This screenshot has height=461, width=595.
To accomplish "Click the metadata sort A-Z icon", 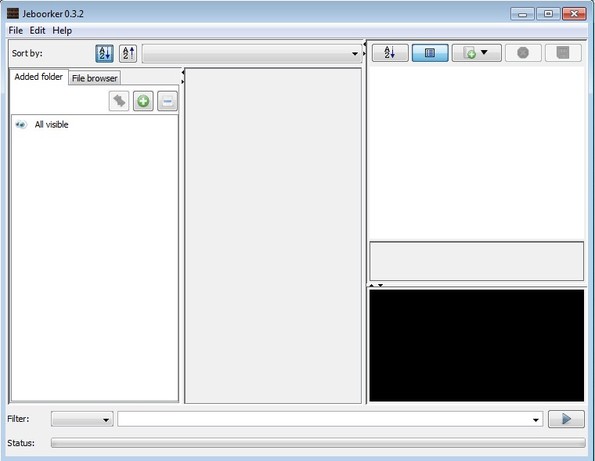I will pyautogui.click(x=390, y=53).
